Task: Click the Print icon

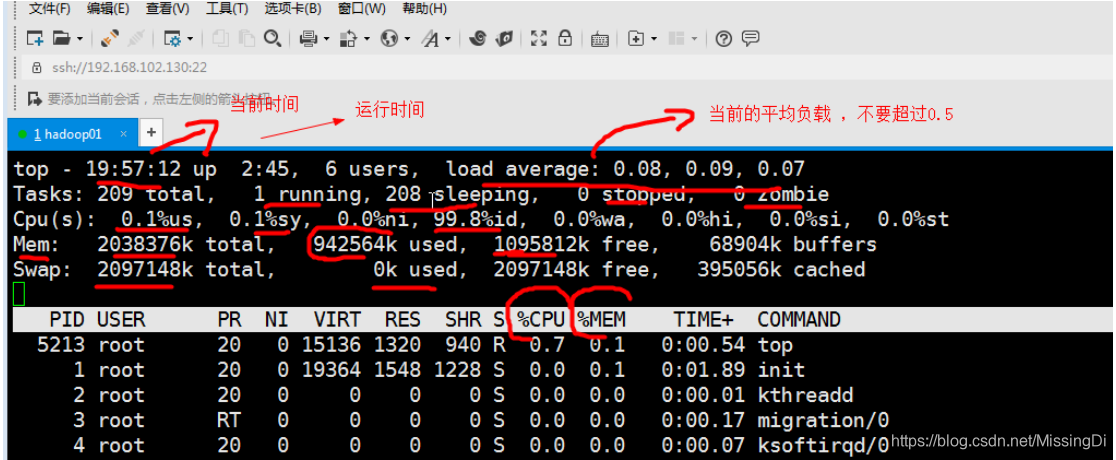Action: pyautogui.click(x=308, y=38)
